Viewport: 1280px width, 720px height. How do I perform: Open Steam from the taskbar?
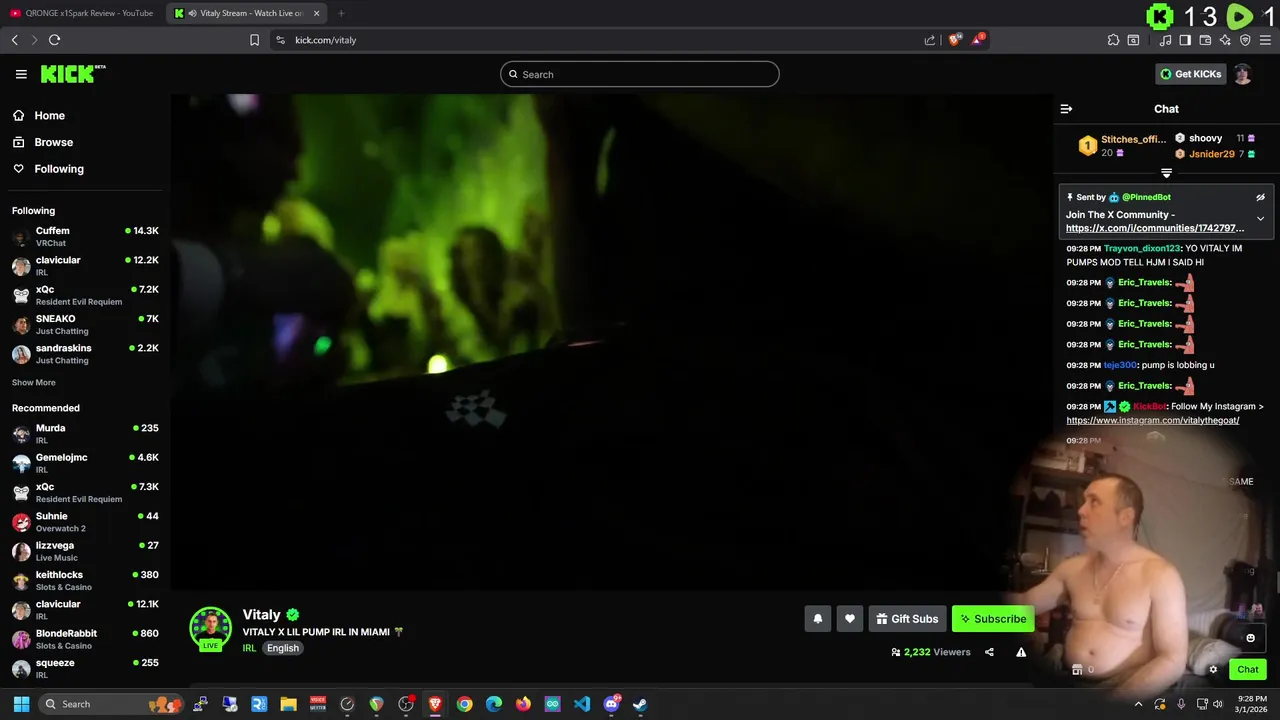point(640,704)
